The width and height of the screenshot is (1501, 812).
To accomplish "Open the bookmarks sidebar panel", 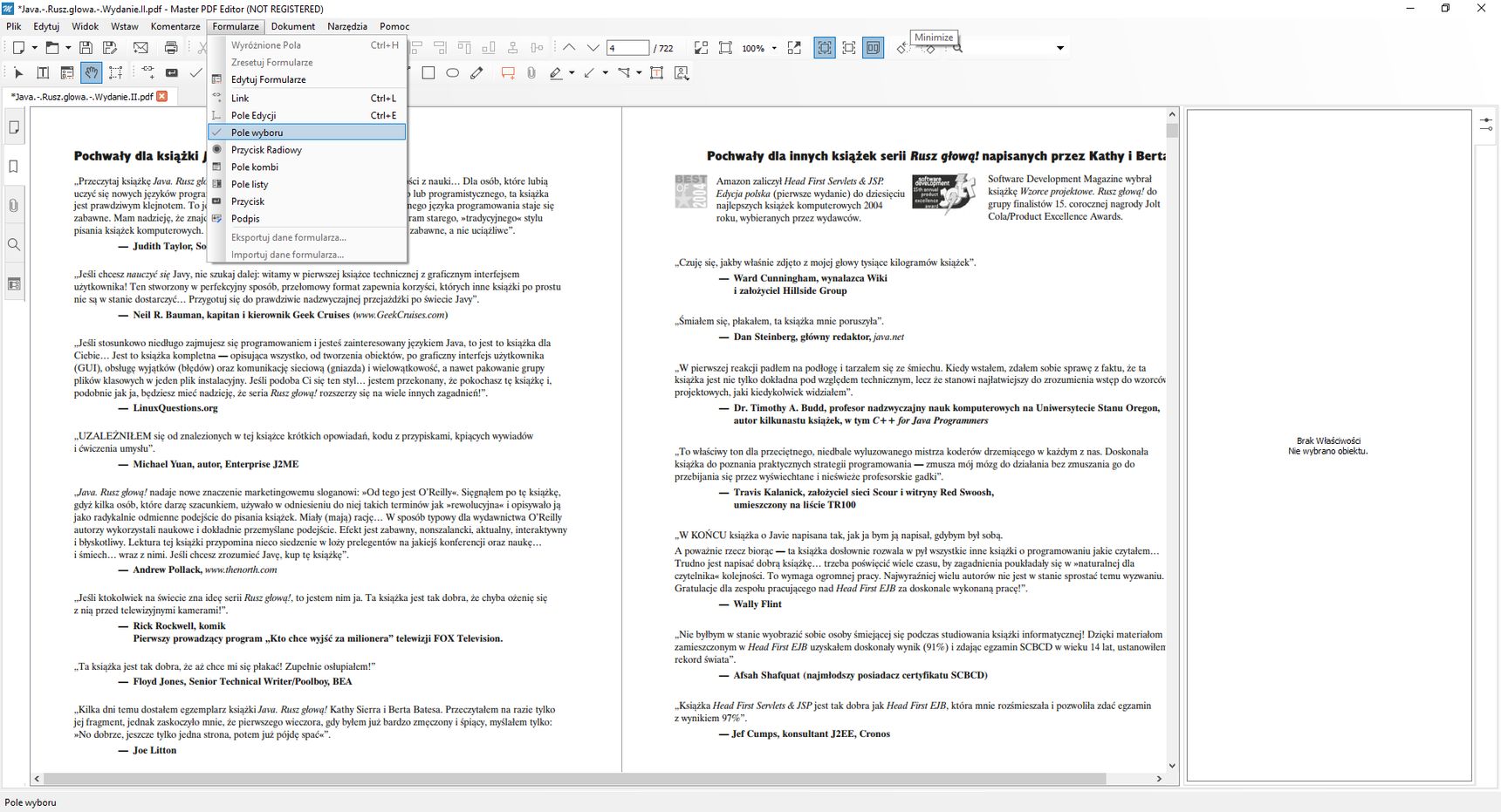I will click(13, 167).
